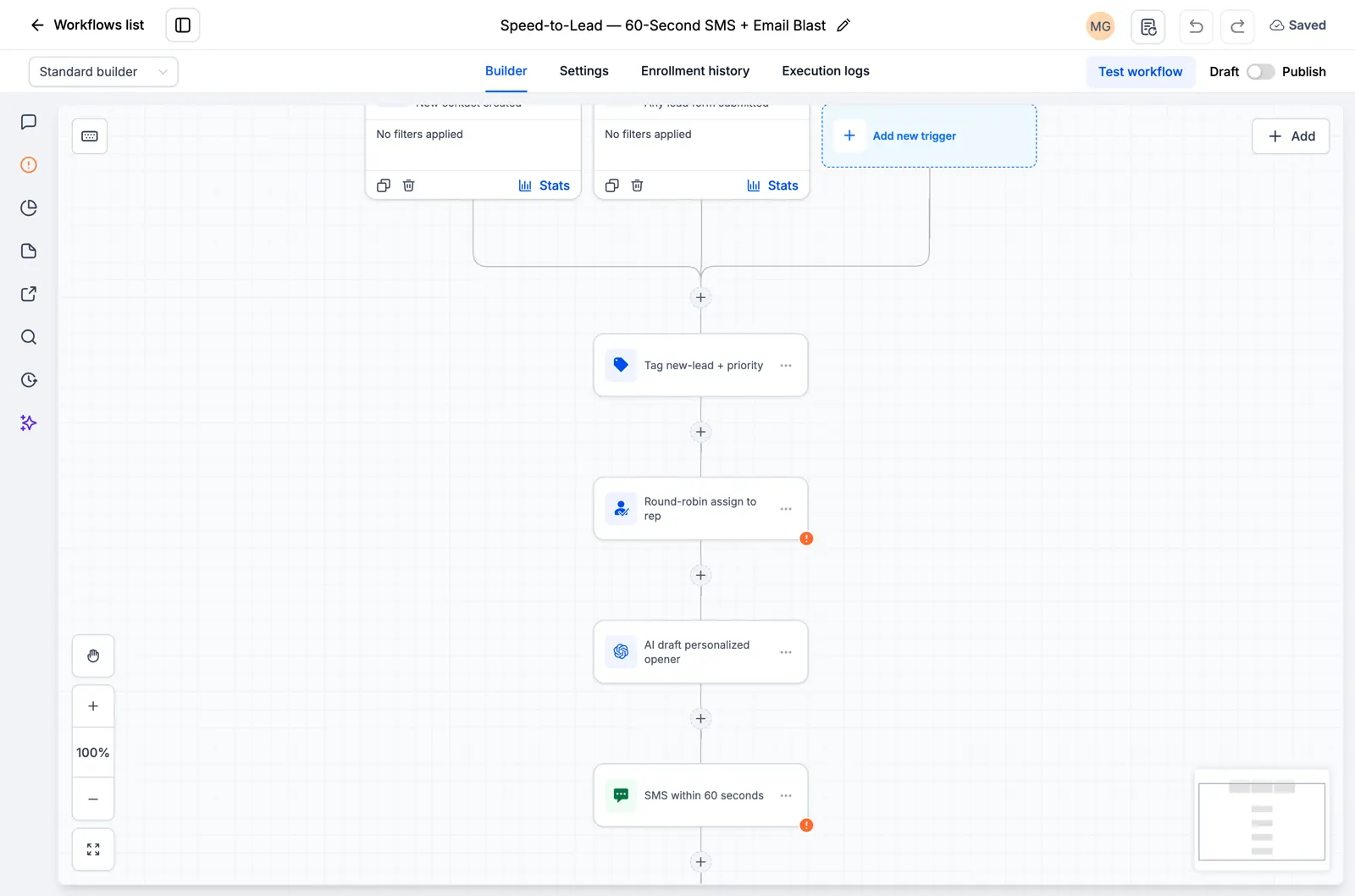Redo the last change
Image resolution: width=1355 pixels, height=896 pixels.
(x=1237, y=26)
